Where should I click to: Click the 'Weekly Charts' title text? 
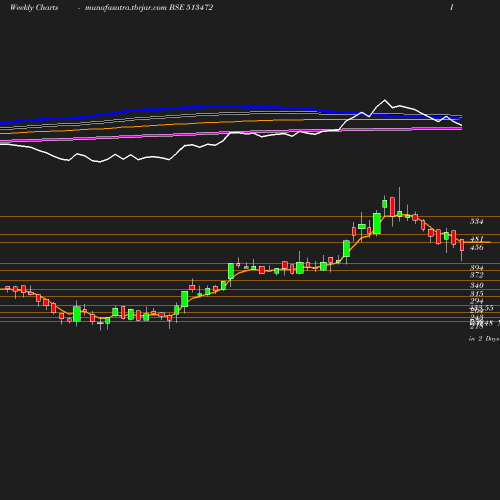(x=34, y=7)
